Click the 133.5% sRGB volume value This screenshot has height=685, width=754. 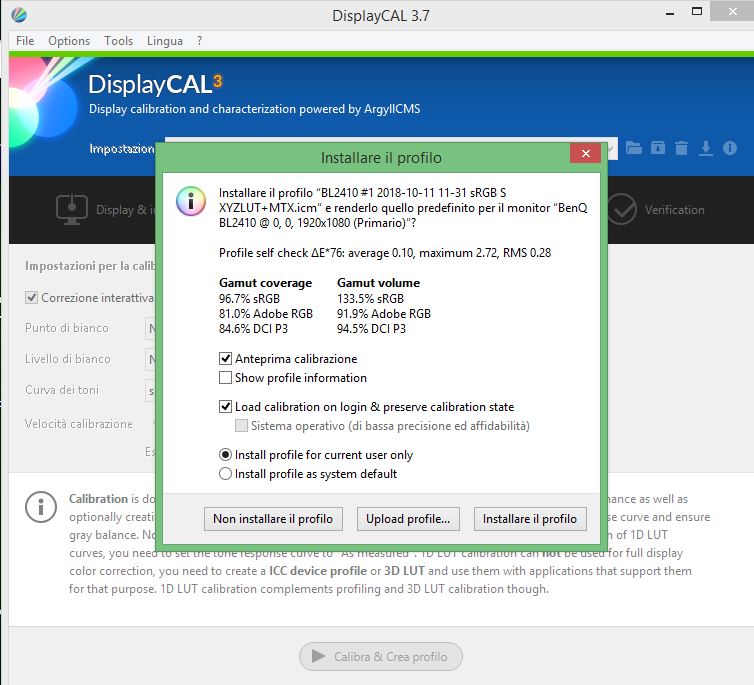click(370, 299)
